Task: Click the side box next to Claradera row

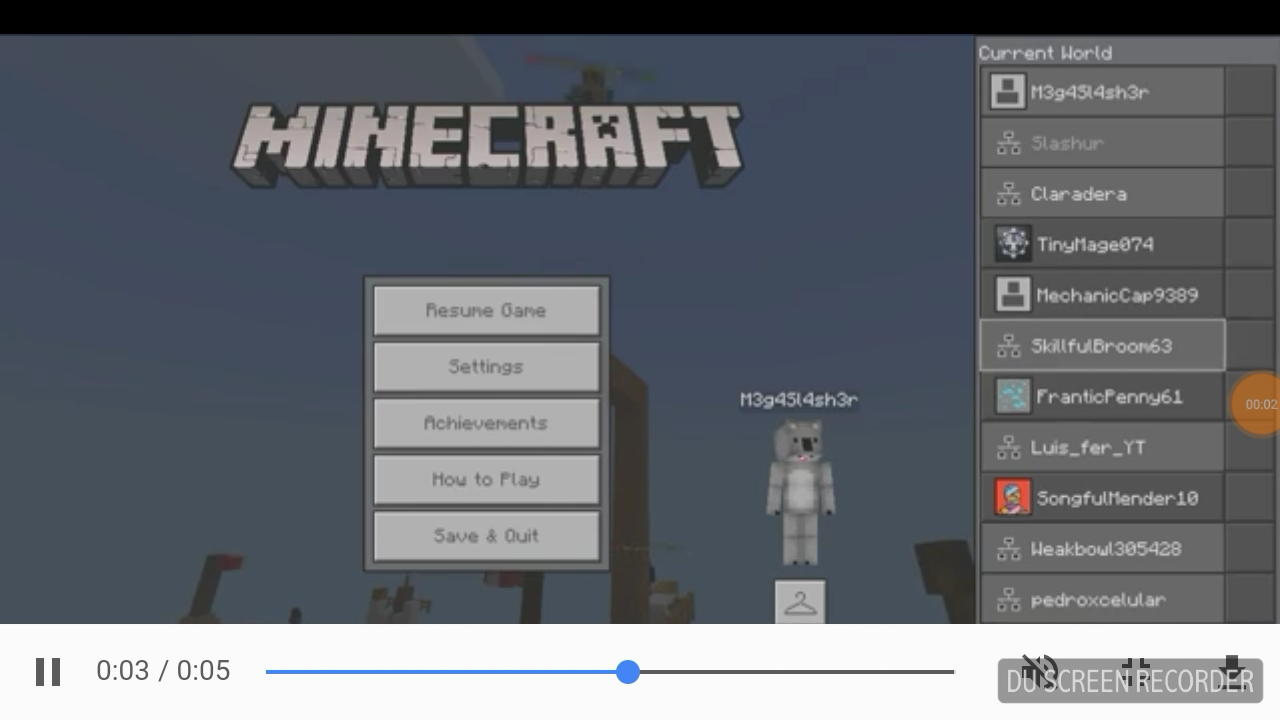Action: tap(1251, 194)
